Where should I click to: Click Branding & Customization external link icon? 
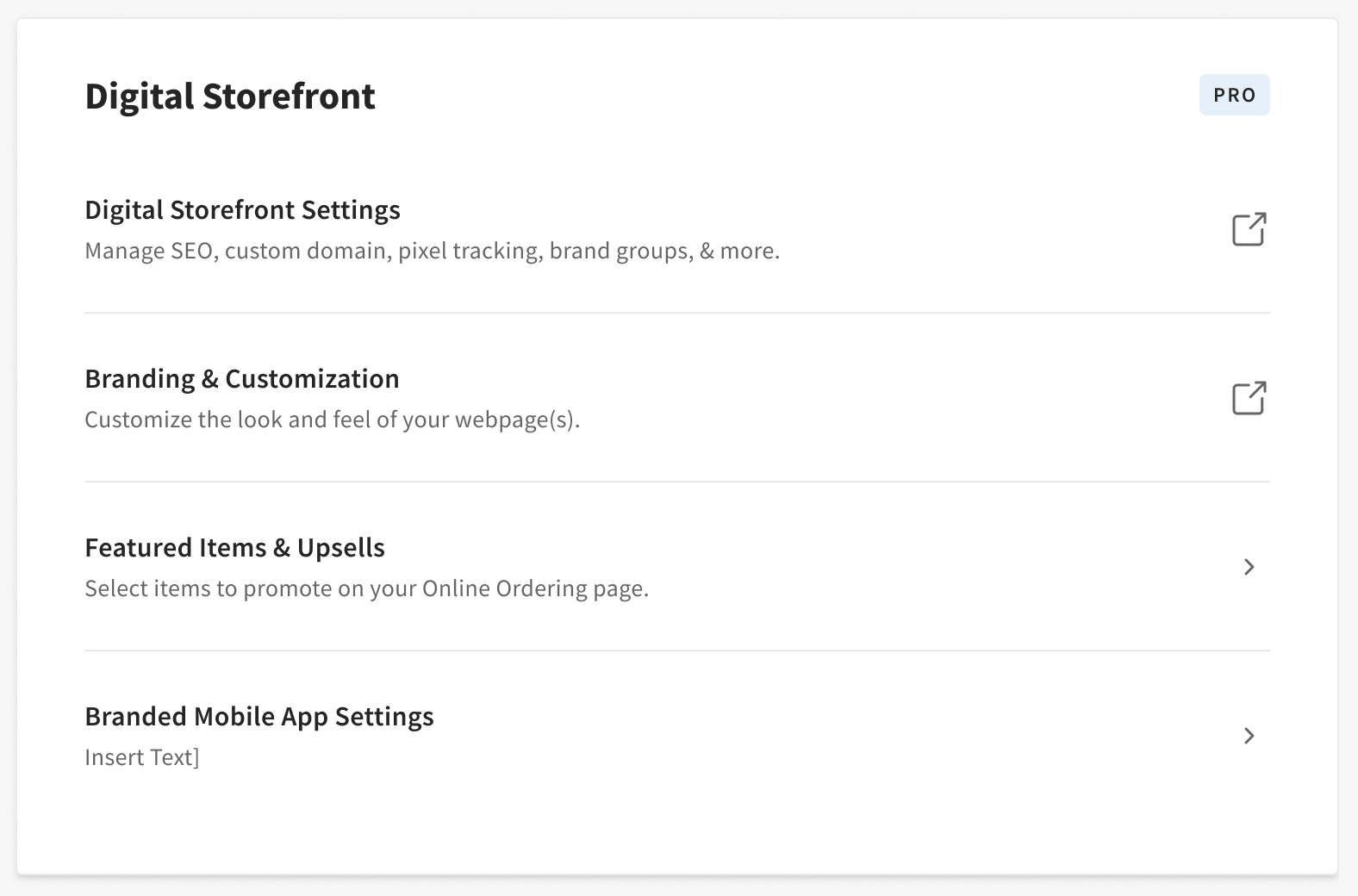(1249, 398)
